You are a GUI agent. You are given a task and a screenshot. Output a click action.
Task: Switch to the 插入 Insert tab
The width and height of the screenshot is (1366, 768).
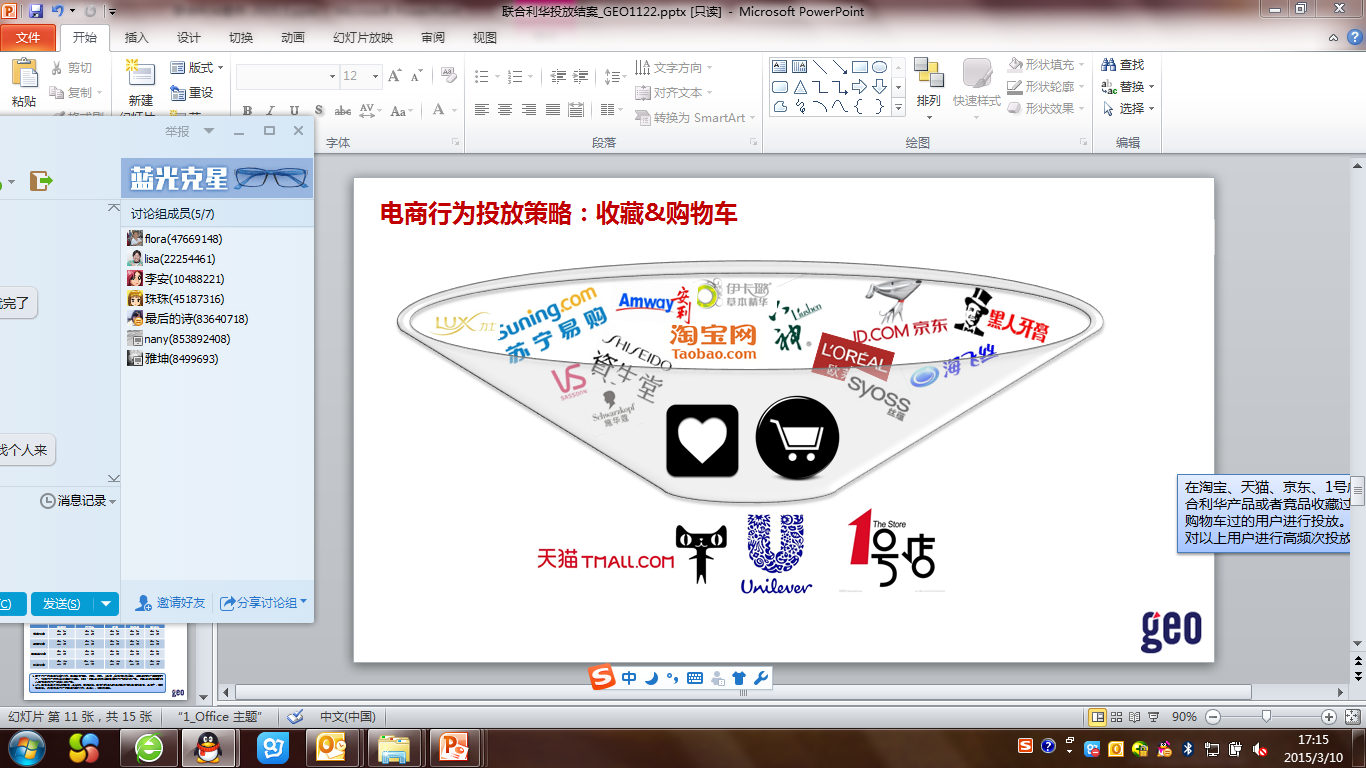(136, 38)
